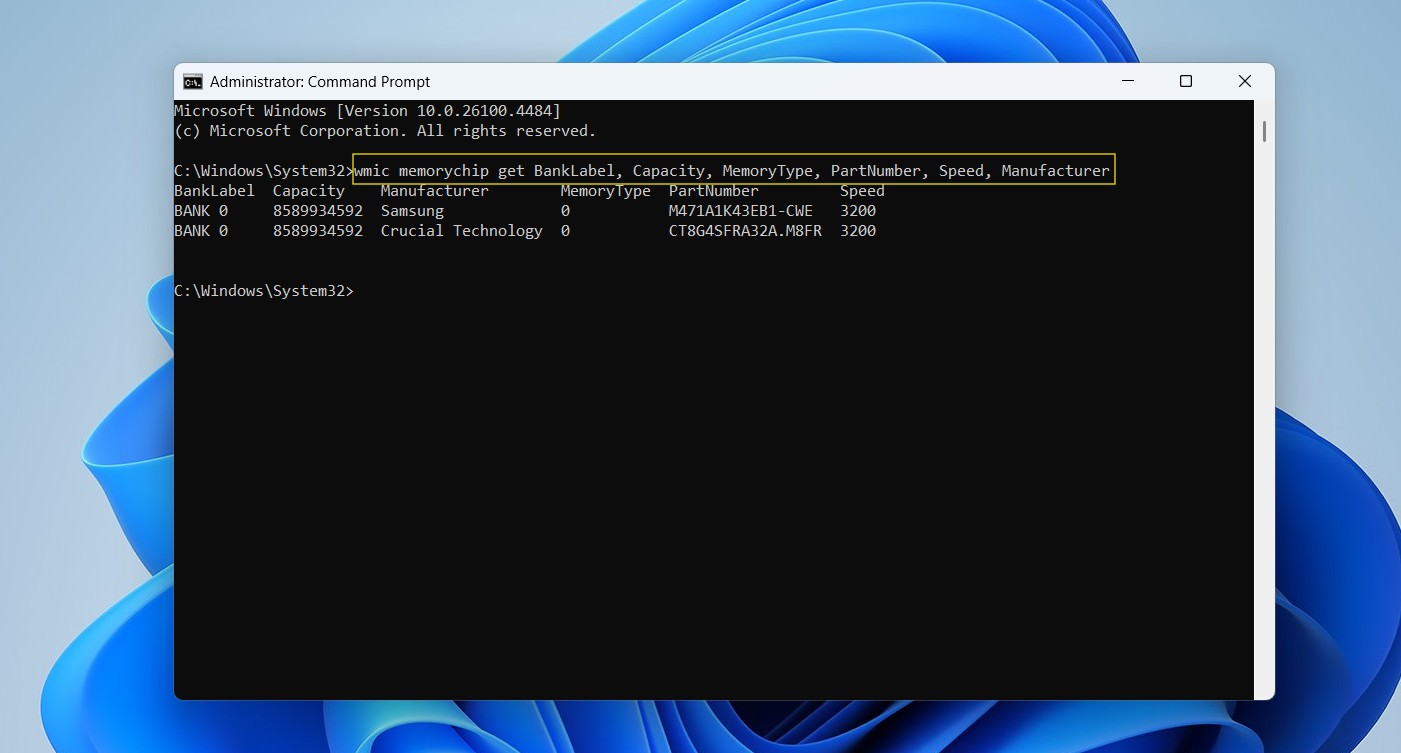The image size is (1401, 753).
Task: Click the last C:\Windows\System32> prompt line
Action: tap(264, 291)
